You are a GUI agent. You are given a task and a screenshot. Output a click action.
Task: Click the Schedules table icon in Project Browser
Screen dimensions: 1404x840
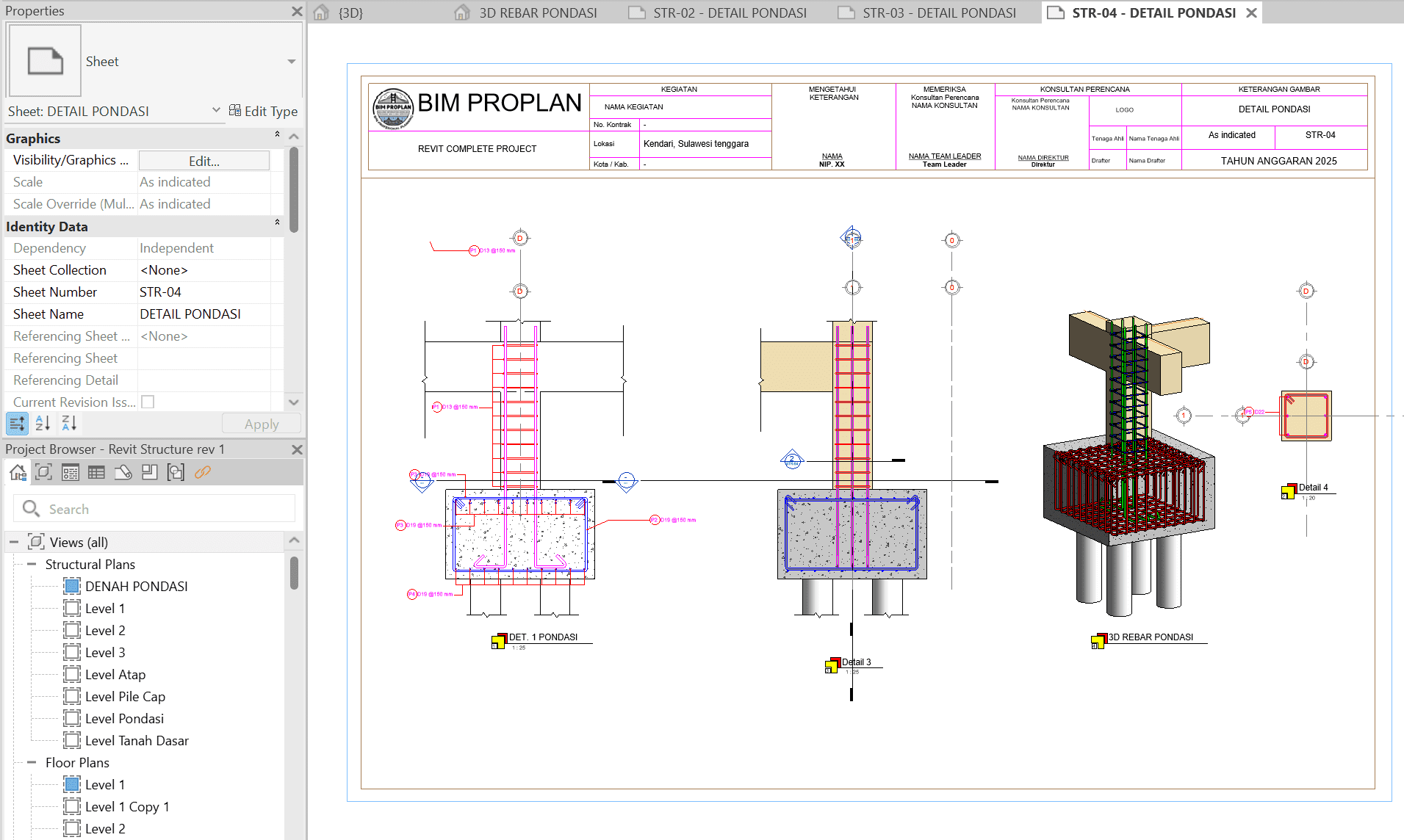point(96,472)
